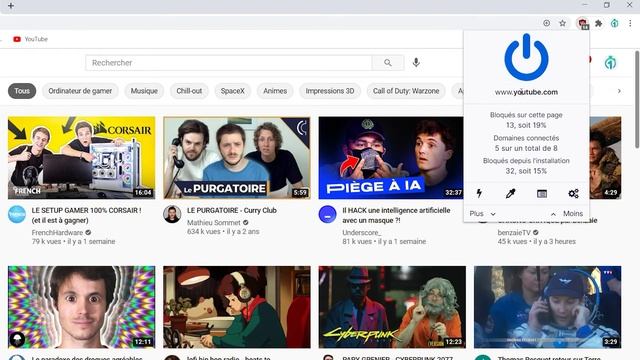Click the Underscore_ channel avatar
The width and height of the screenshot is (640, 360).
[x=327, y=215]
